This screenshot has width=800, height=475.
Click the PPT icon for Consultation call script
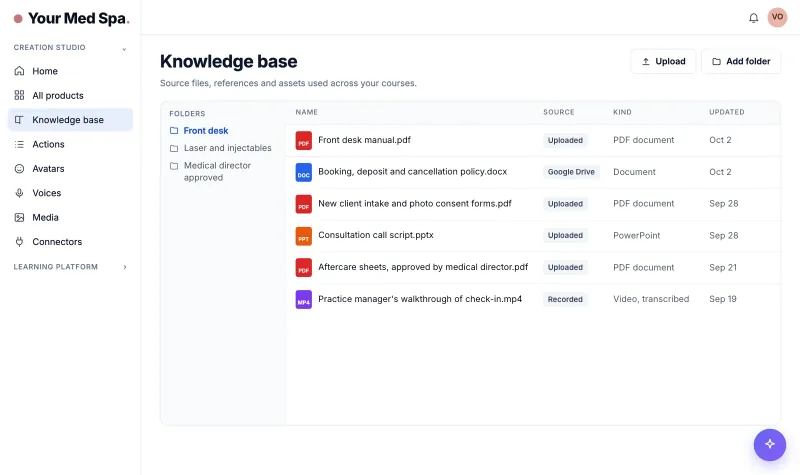(x=304, y=236)
